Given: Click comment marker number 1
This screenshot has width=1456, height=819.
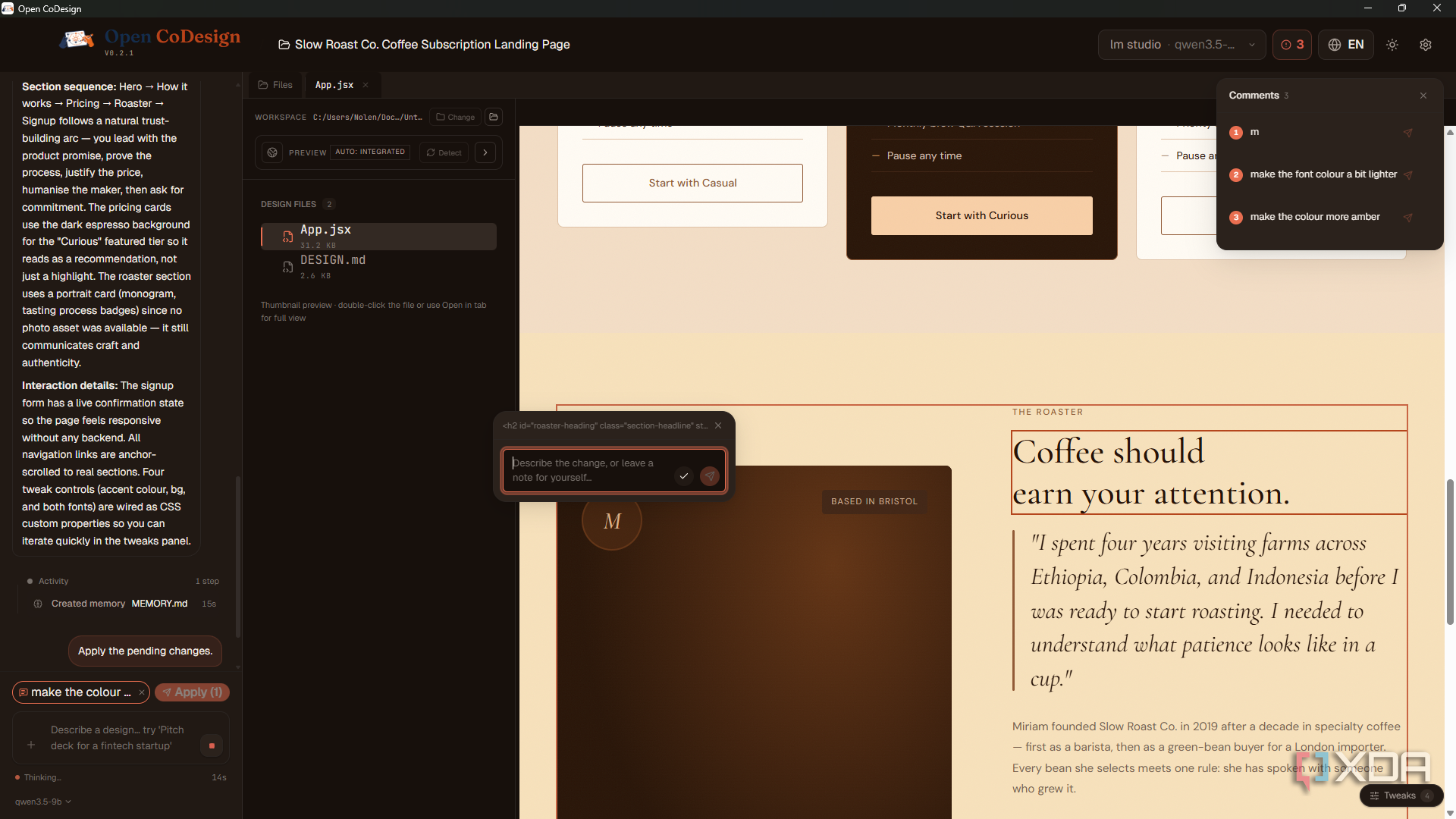Looking at the screenshot, I should (x=1236, y=133).
